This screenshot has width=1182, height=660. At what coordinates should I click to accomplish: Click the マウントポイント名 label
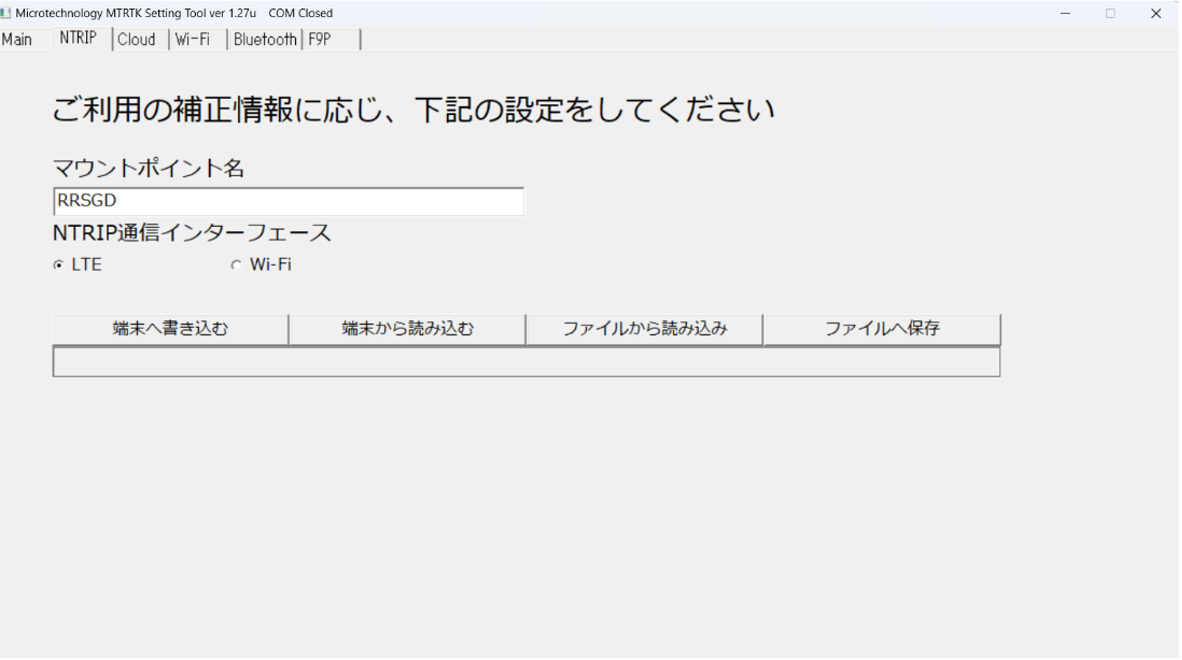coord(148,169)
